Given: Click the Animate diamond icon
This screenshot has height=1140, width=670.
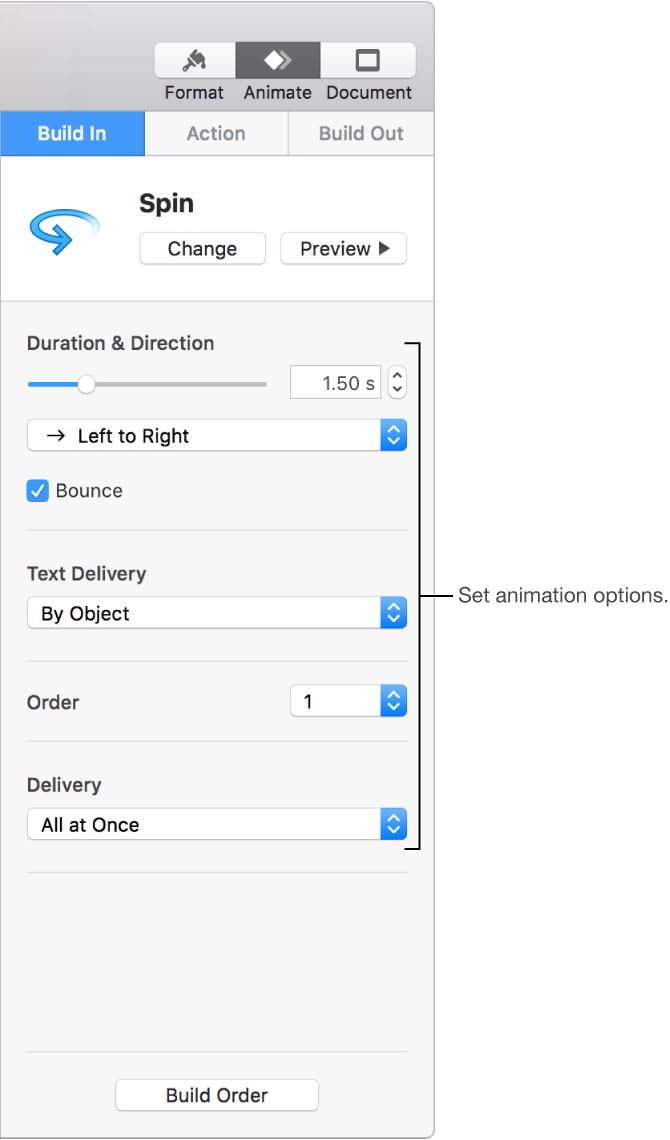Looking at the screenshot, I should 277,59.
